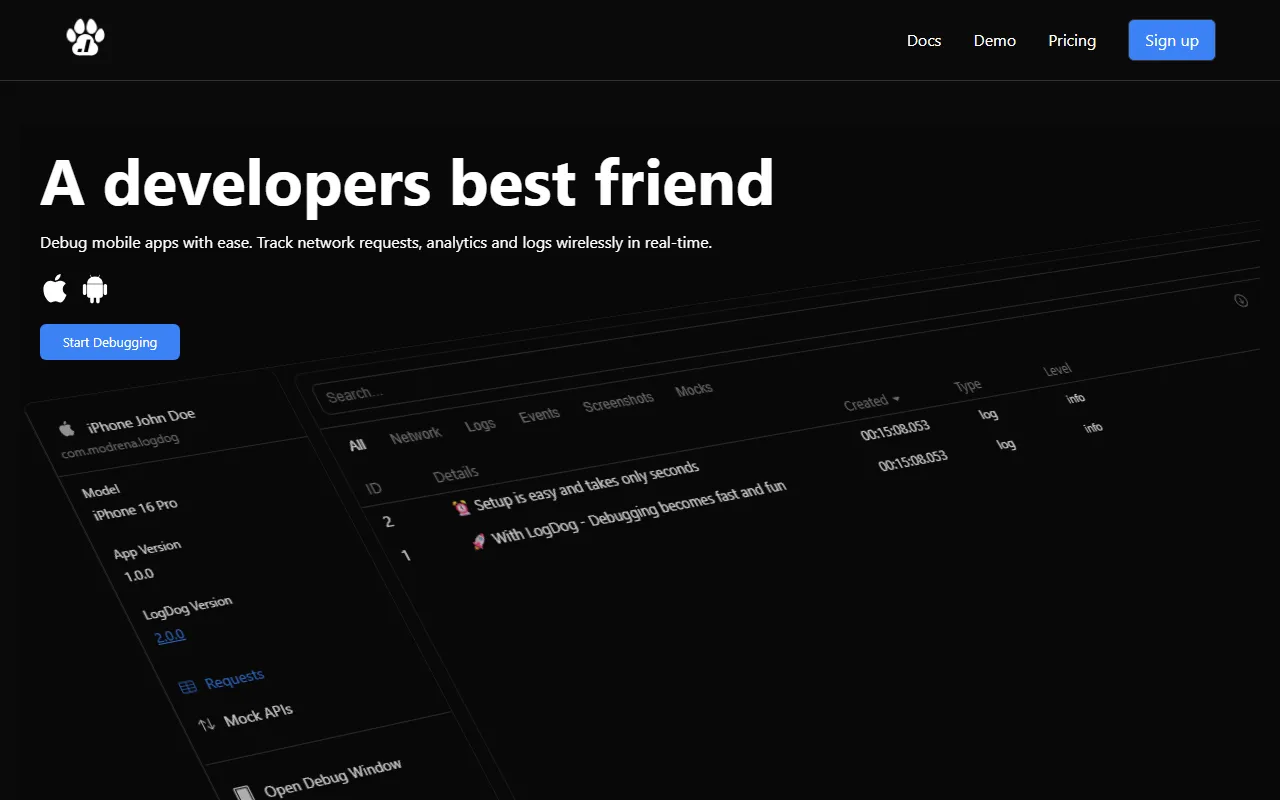The height and width of the screenshot is (800, 1280).
Task: Click the Mock APIs arrows icon
Action: point(207,724)
